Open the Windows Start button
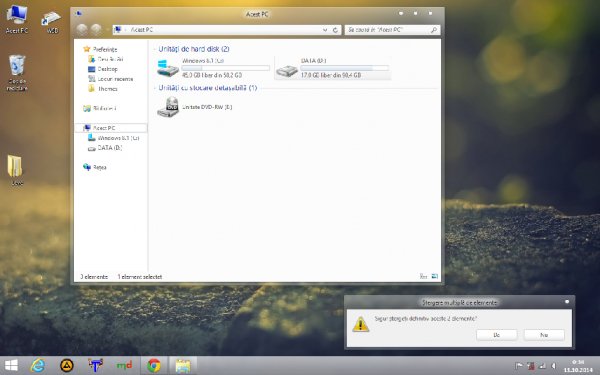 (x=11, y=365)
